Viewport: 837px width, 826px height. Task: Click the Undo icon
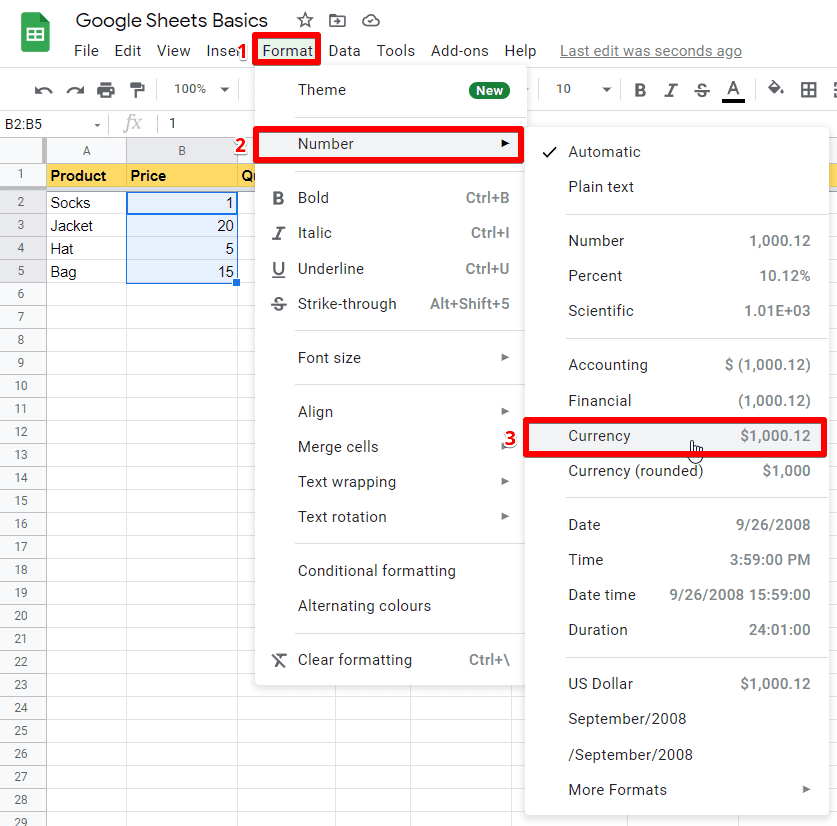(x=43, y=89)
